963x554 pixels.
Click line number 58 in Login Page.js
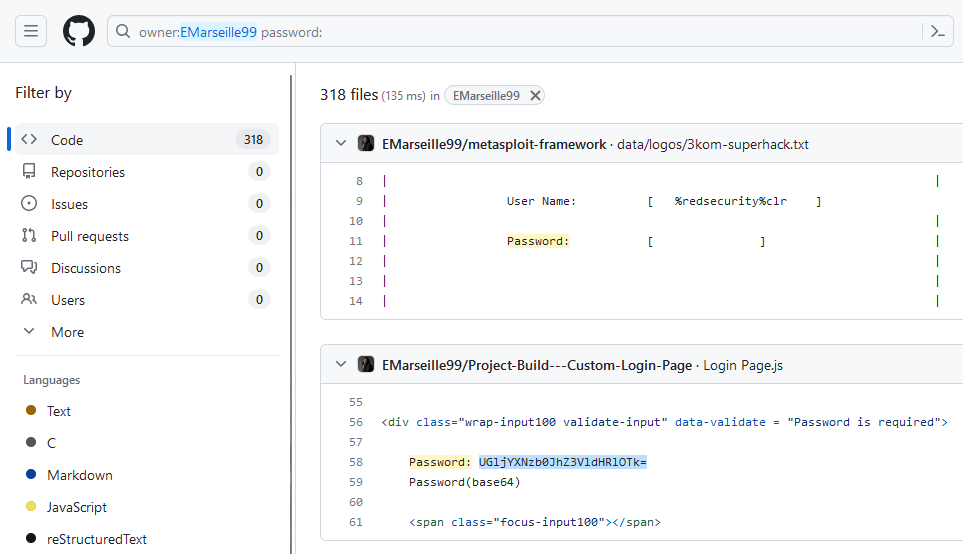tap(356, 462)
